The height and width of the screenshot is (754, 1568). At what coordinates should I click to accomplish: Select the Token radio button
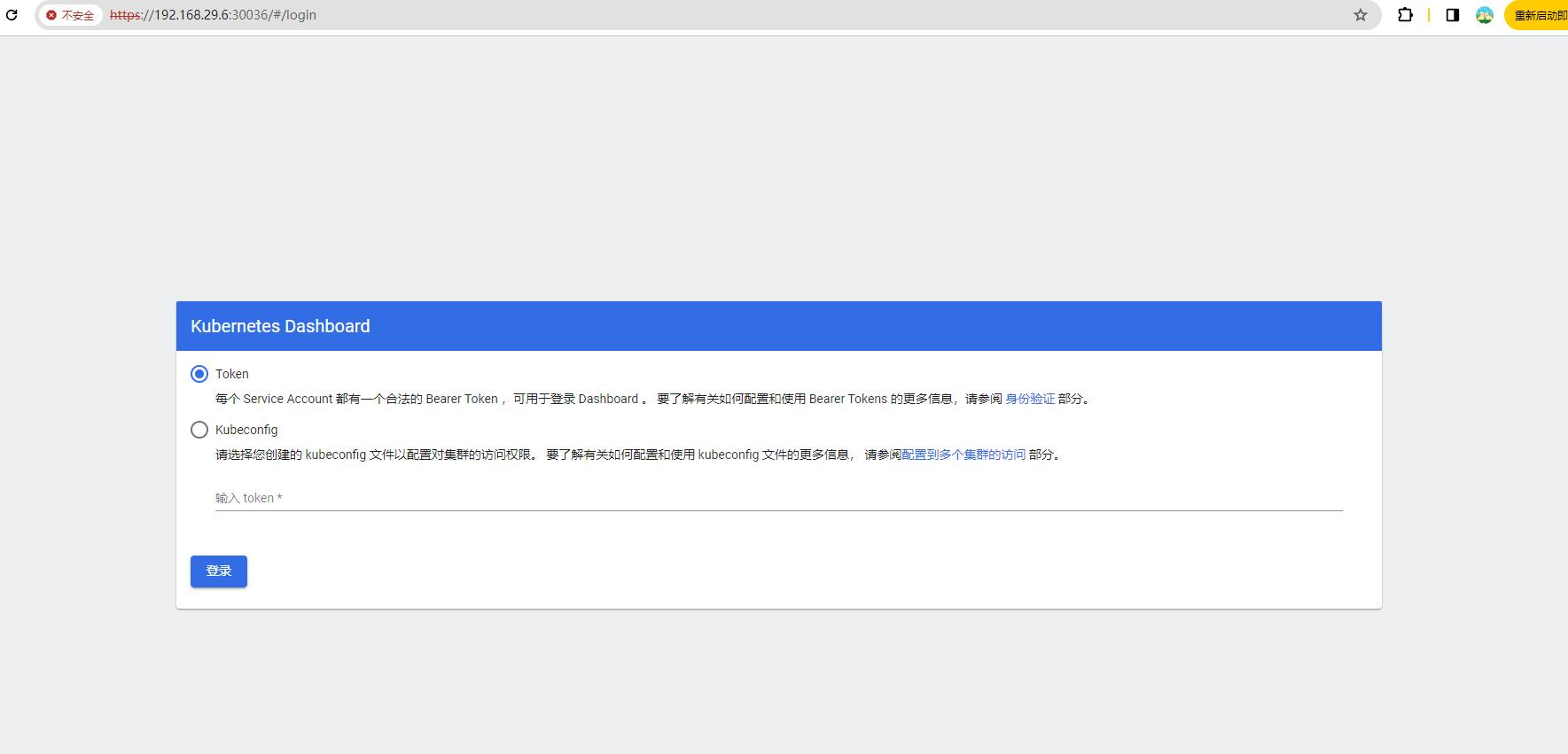[199, 374]
